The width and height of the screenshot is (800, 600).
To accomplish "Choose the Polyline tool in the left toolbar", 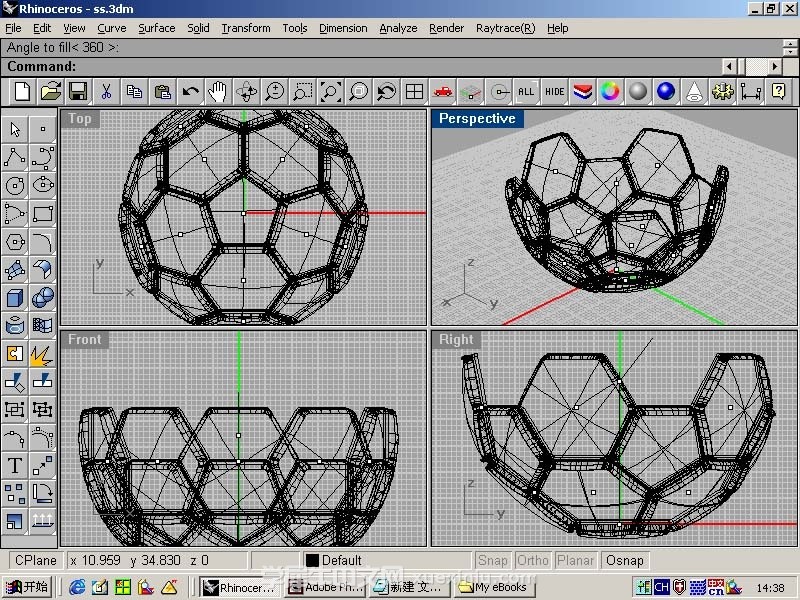I will (15, 157).
